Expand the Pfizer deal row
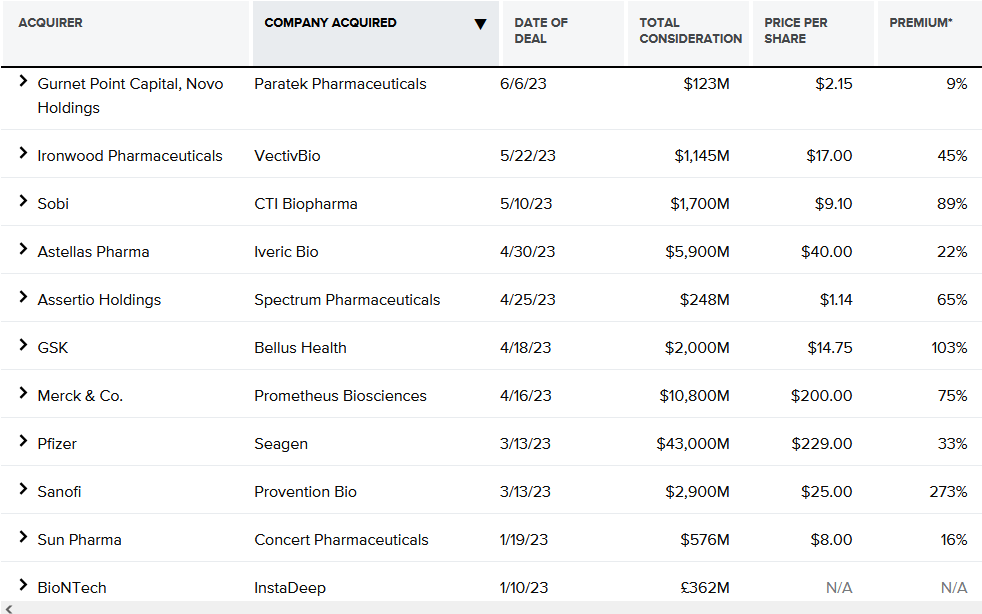982x614 pixels. point(23,441)
